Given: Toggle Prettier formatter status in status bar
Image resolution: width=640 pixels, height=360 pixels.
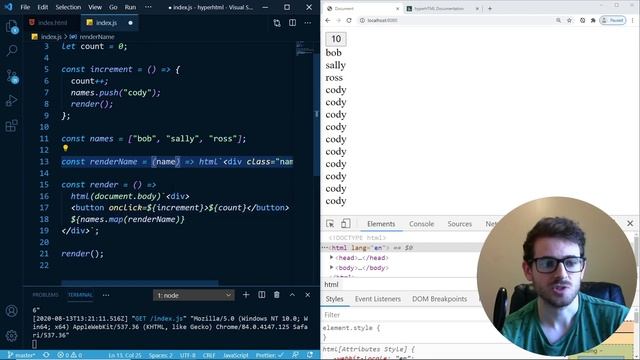Looking at the screenshot, I should pyautogui.click(x=269, y=355).
